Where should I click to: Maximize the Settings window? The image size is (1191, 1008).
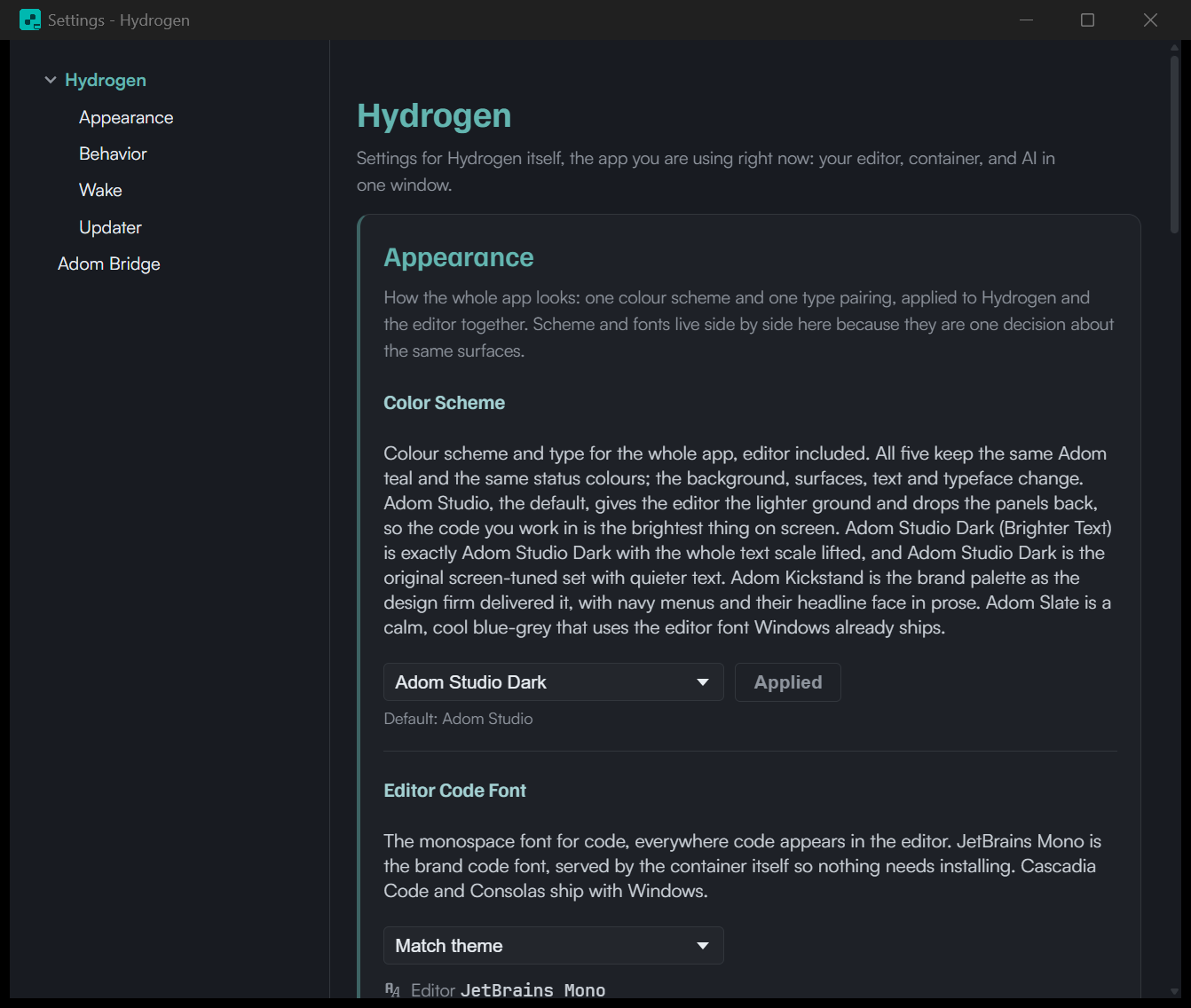(x=1087, y=20)
